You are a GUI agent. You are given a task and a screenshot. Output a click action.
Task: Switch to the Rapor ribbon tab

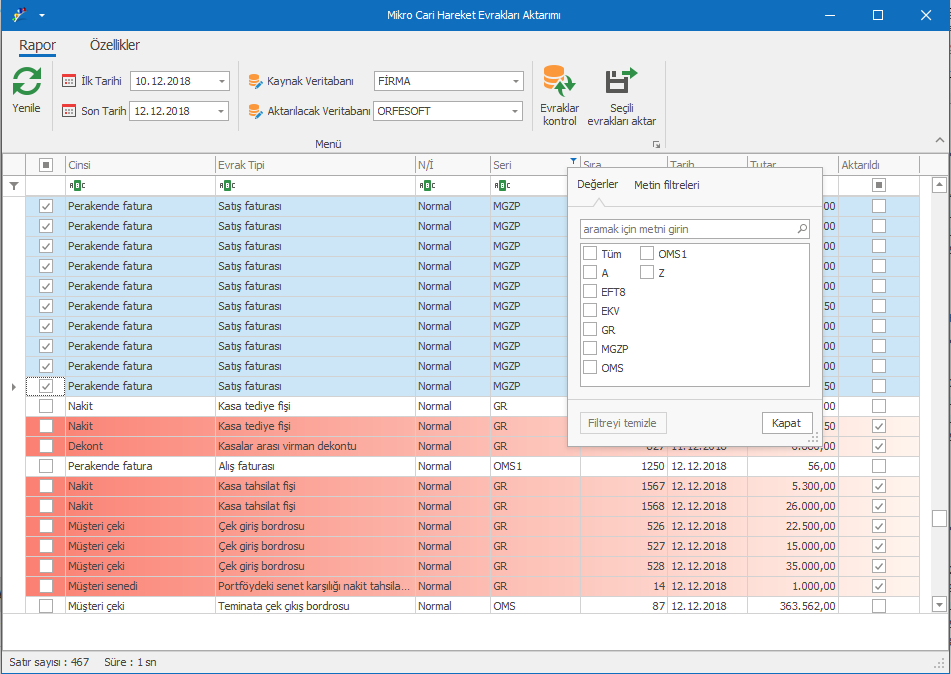tap(37, 45)
